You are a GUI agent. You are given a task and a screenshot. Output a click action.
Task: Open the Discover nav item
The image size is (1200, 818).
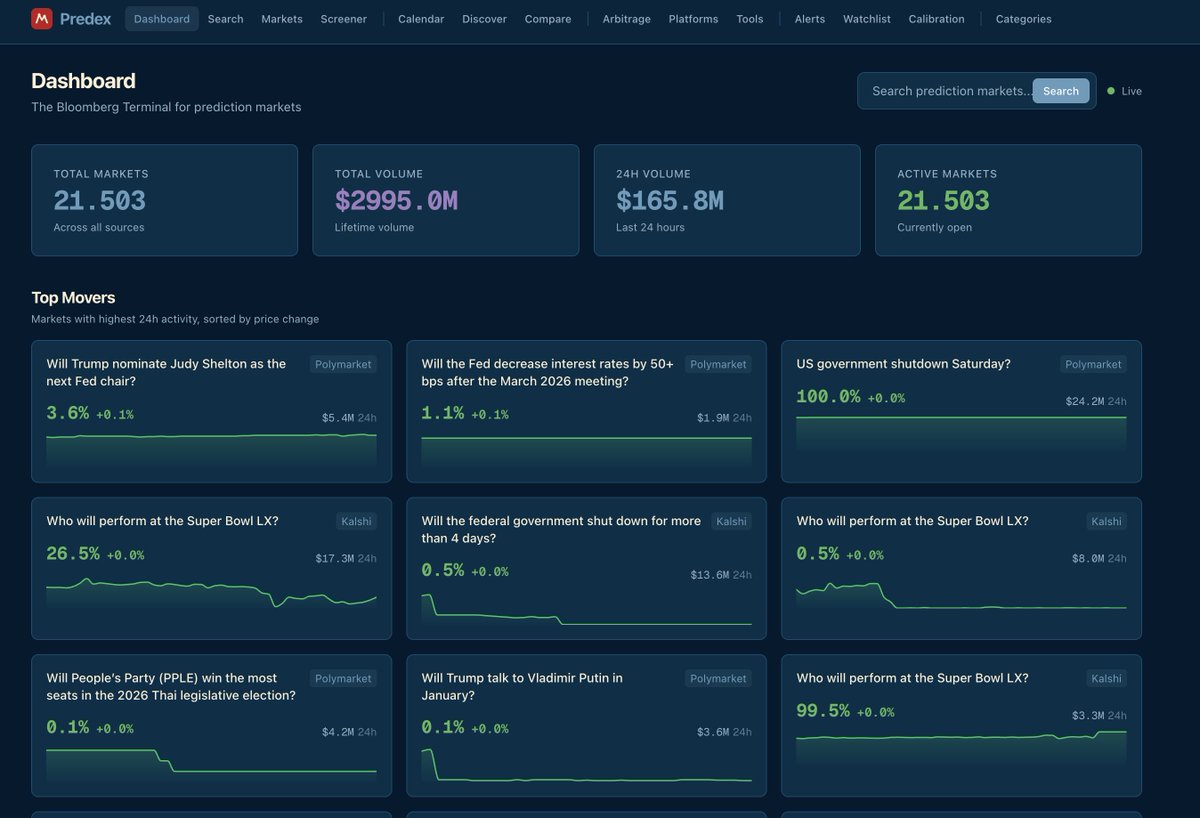tap(484, 19)
